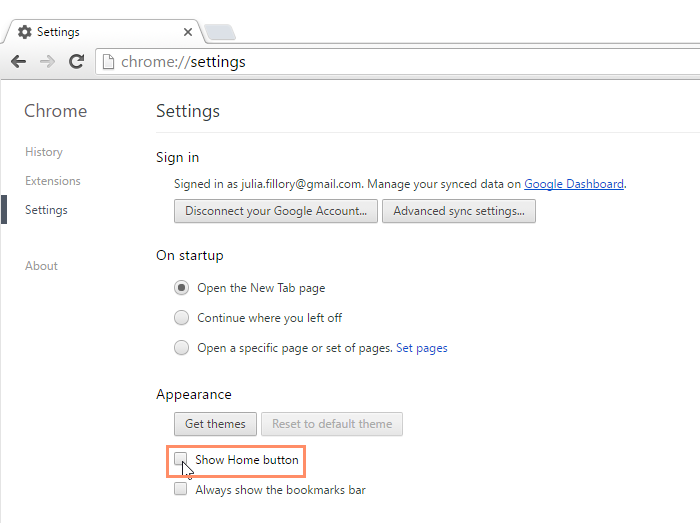Reload the current page
The height and width of the screenshot is (523, 700).
[x=76, y=62]
